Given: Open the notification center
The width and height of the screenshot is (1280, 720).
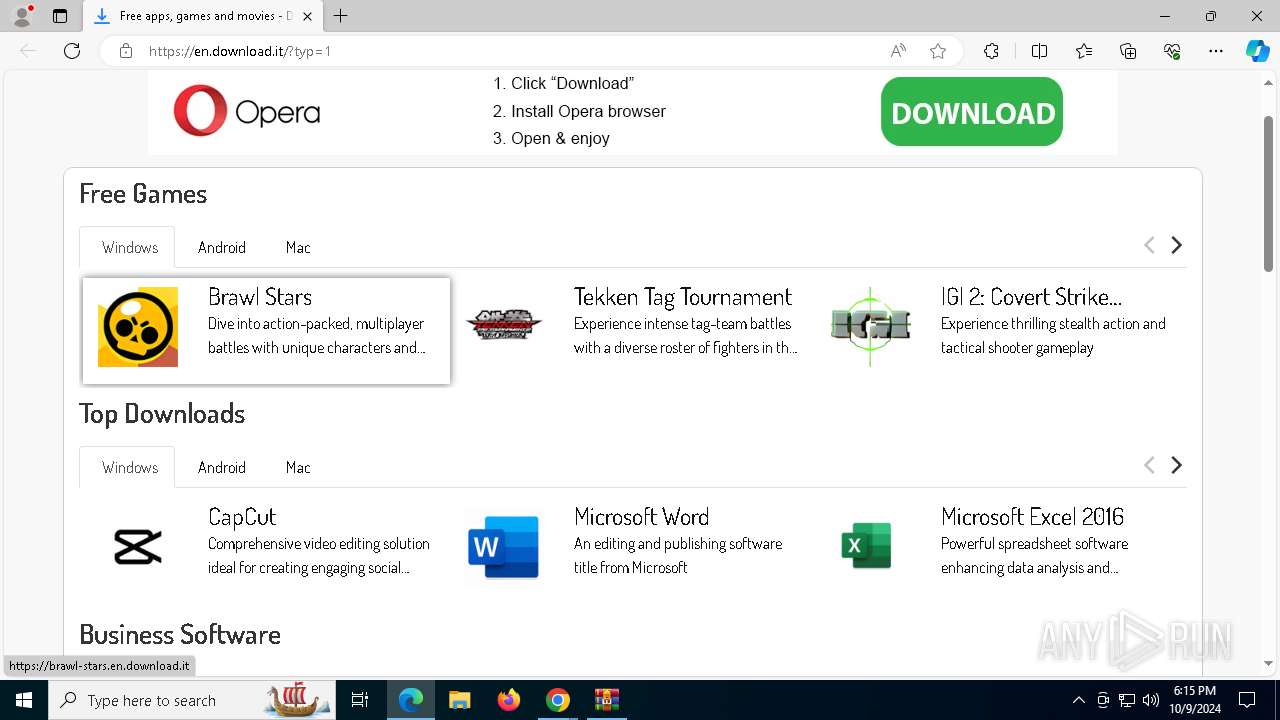Looking at the screenshot, I should 1247,700.
